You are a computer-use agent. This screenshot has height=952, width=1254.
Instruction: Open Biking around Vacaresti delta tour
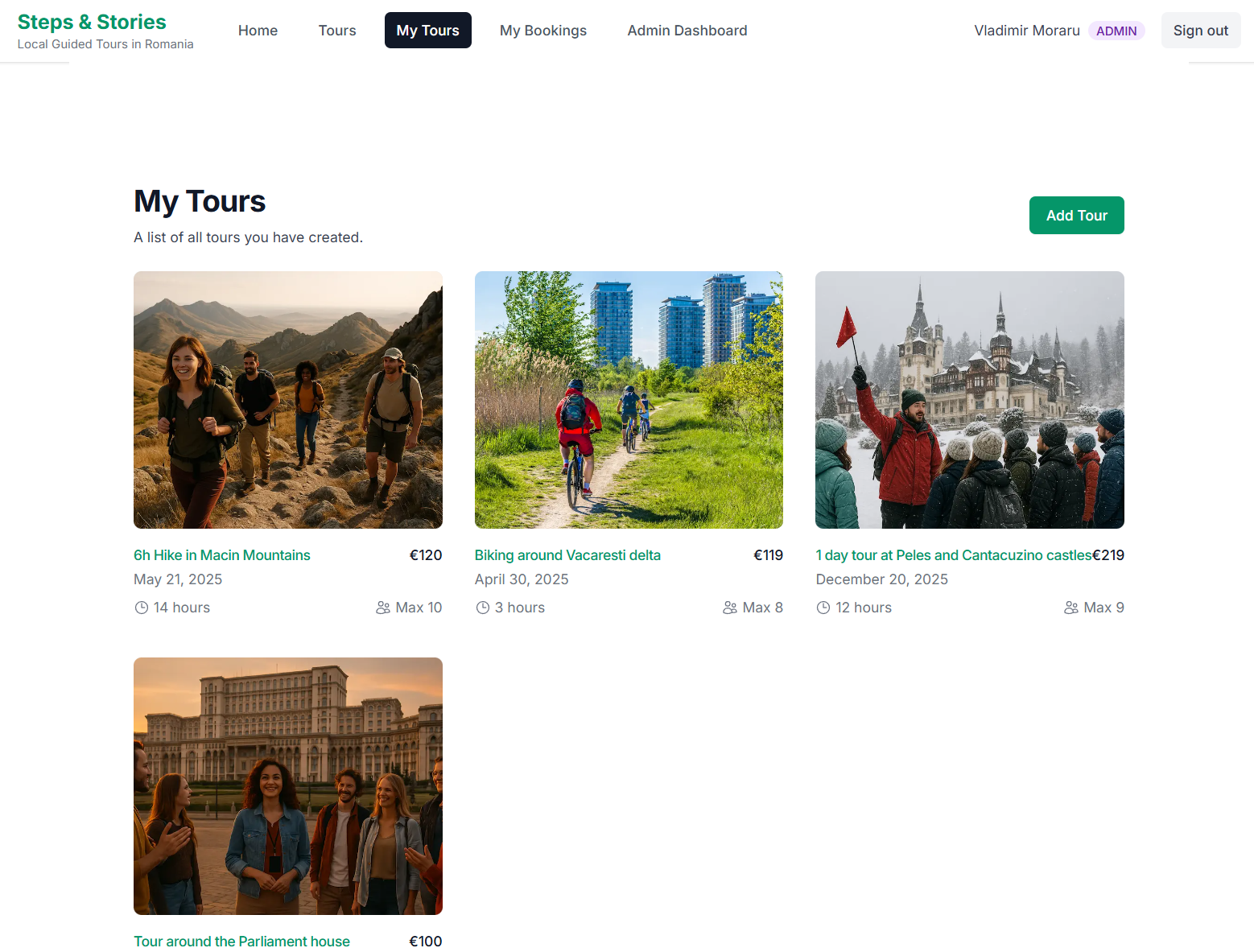coord(567,555)
